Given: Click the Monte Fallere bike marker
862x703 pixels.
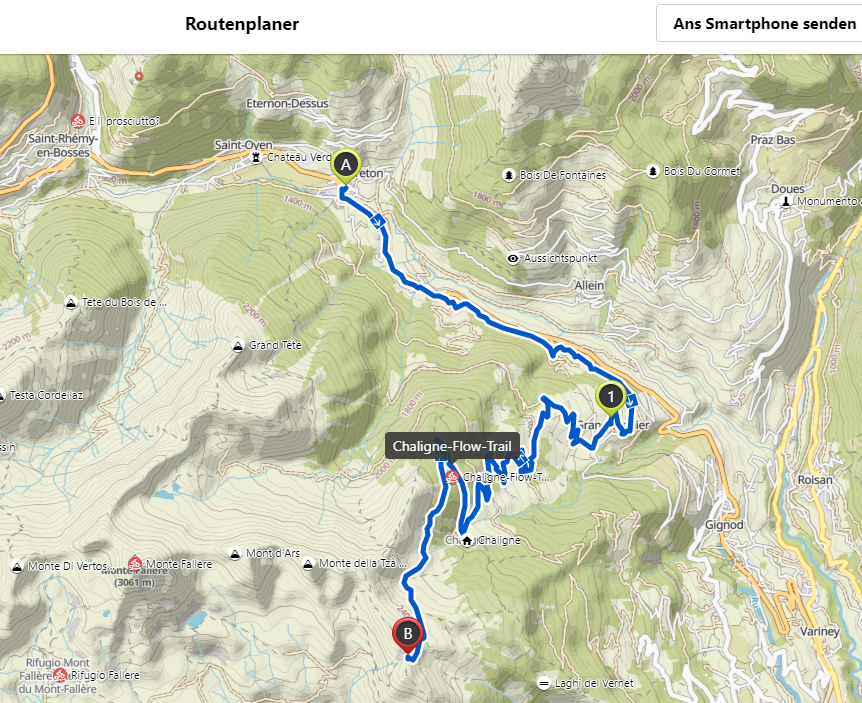Looking at the screenshot, I should 135,563.
